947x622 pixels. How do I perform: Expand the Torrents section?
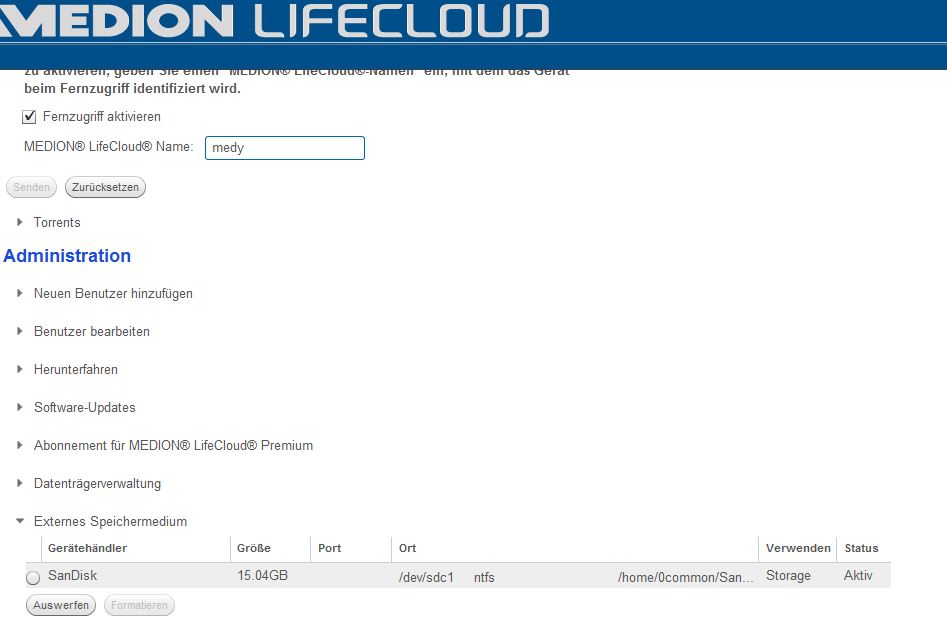pyautogui.click(x=57, y=222)
